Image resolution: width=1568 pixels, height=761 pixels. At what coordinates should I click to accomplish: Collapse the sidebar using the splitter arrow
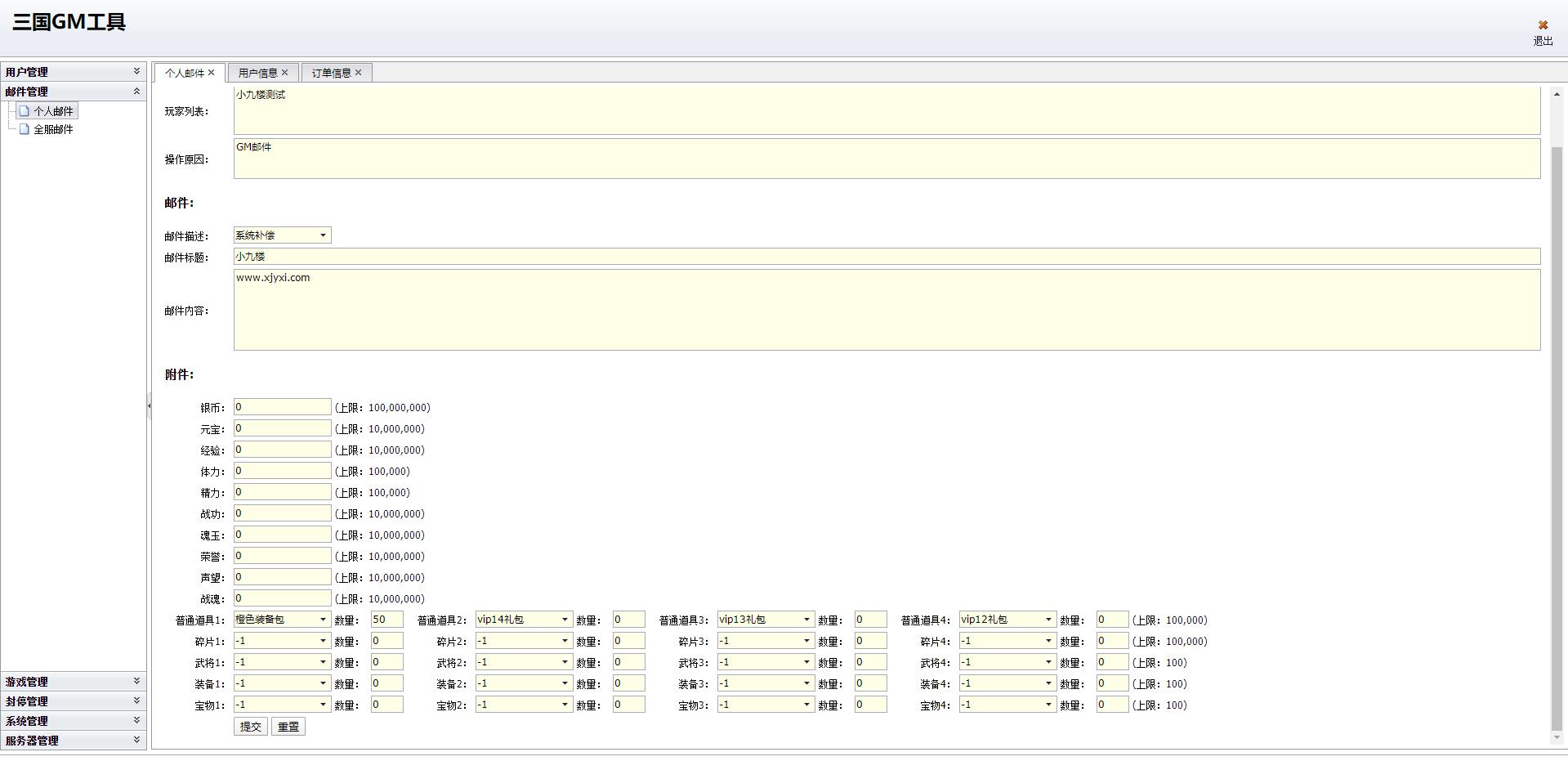coord(149,405)
